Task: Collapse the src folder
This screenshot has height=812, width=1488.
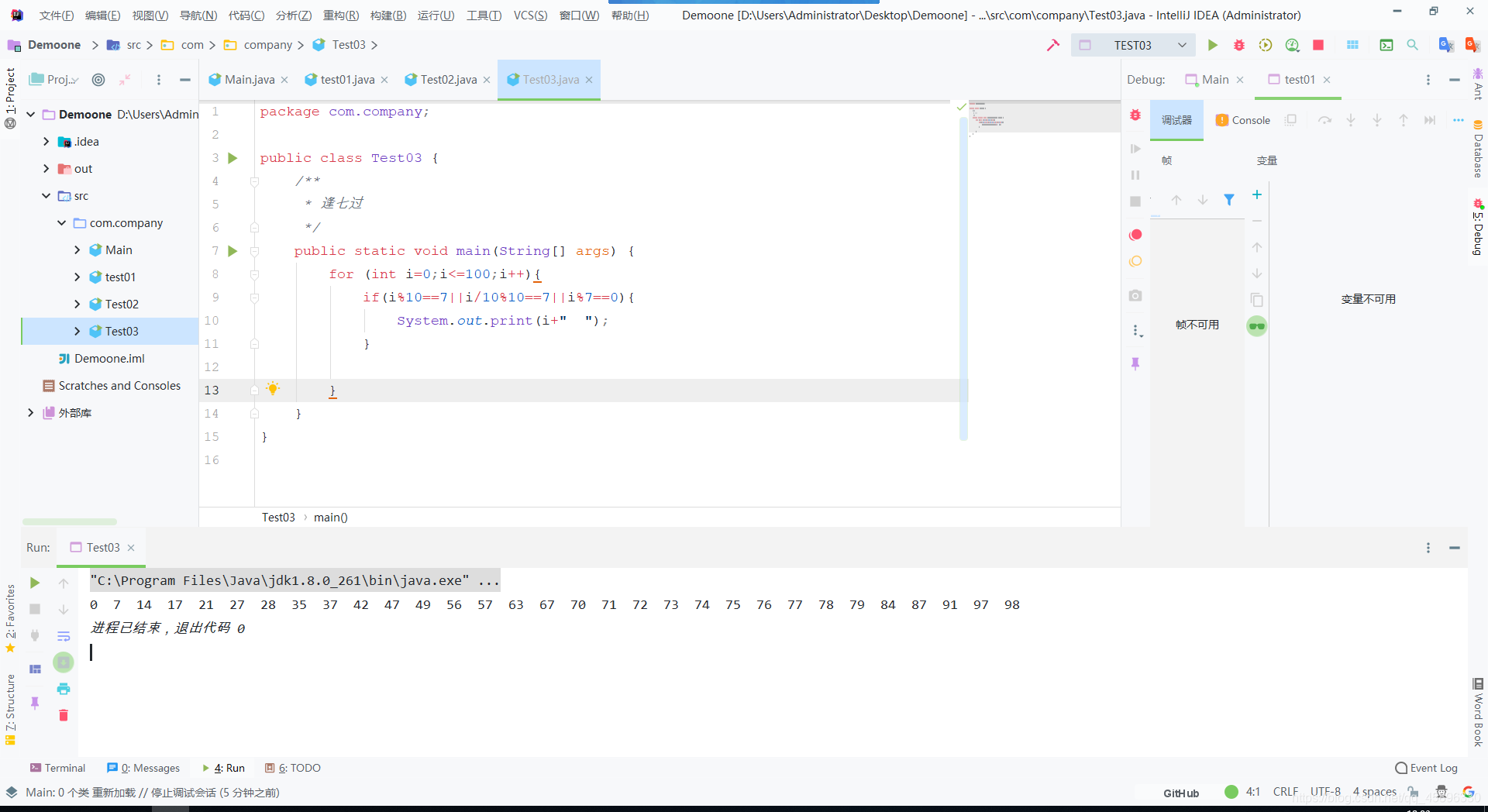Action: [46, 195]
